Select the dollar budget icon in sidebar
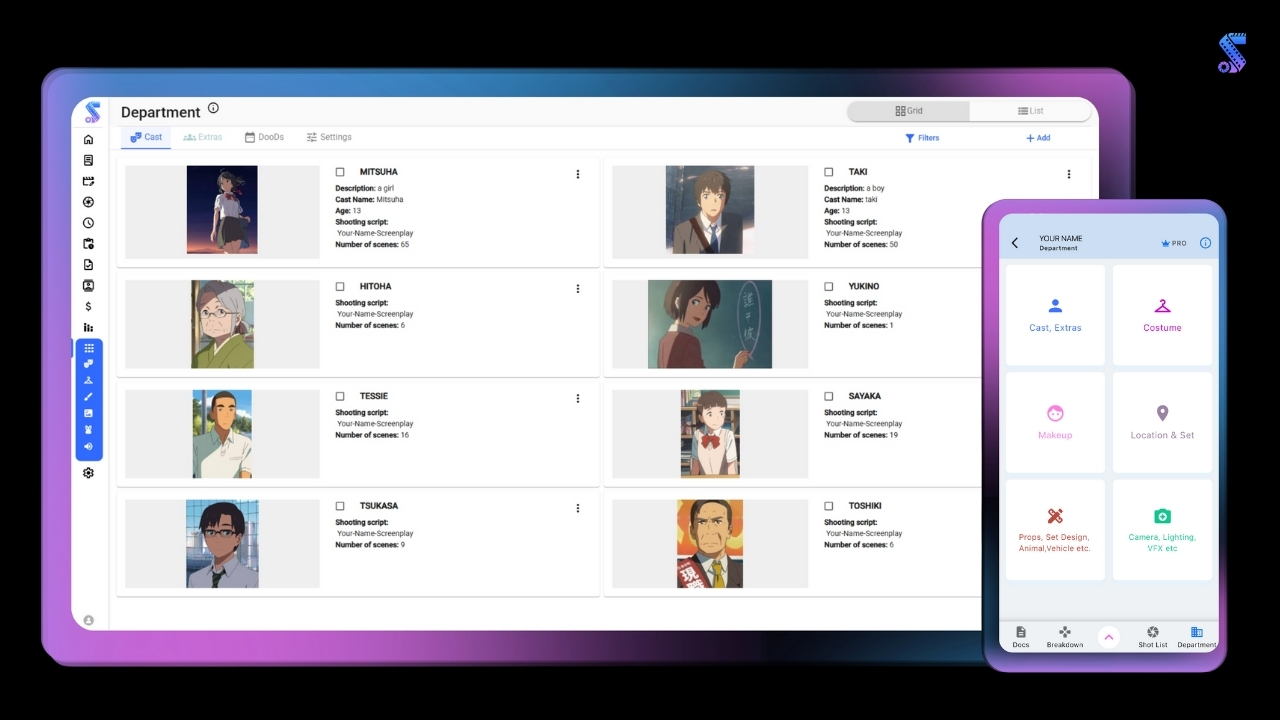1280x720 pixels. [x=88, y=307]
